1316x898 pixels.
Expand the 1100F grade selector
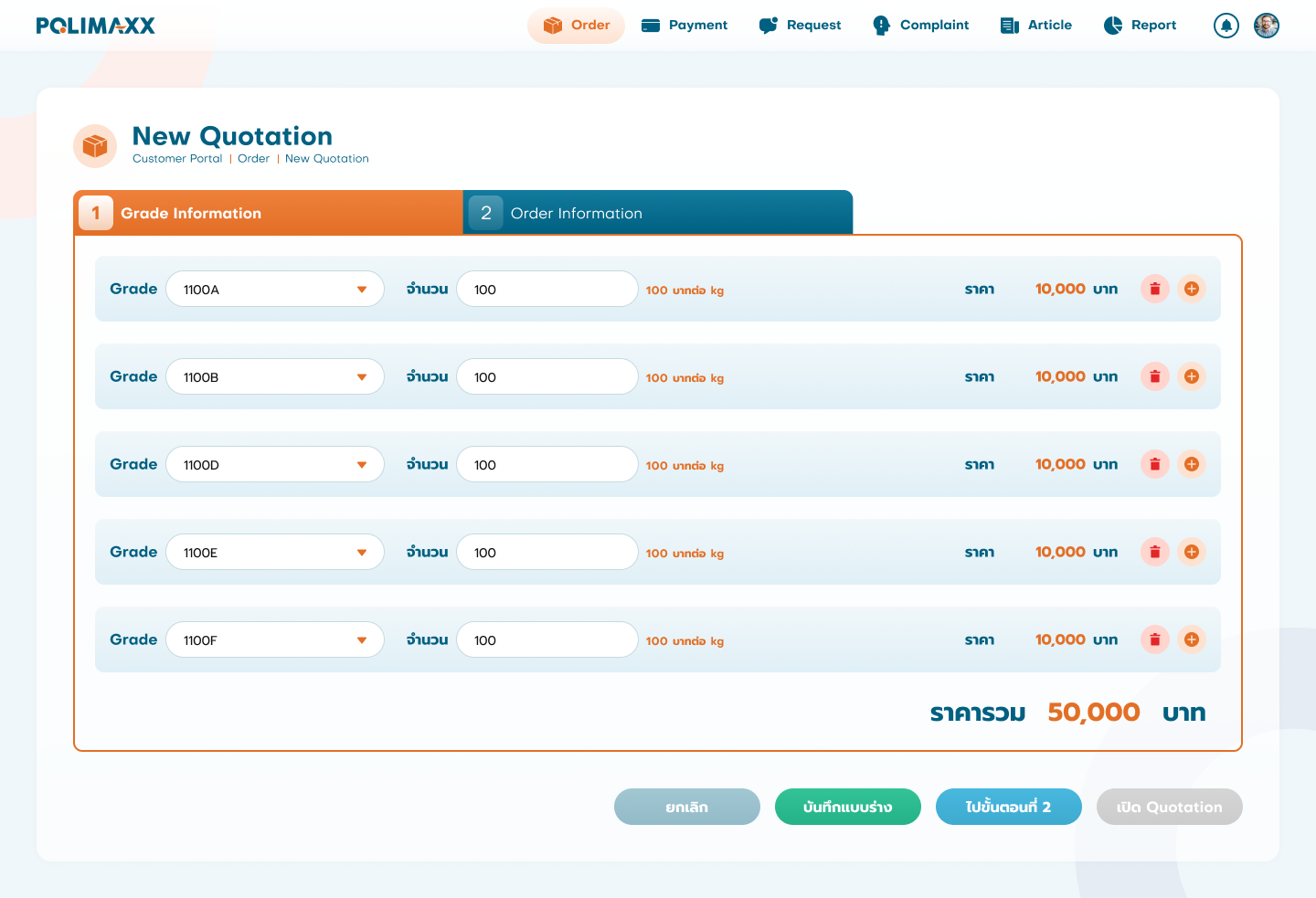[x=275, y=639]
